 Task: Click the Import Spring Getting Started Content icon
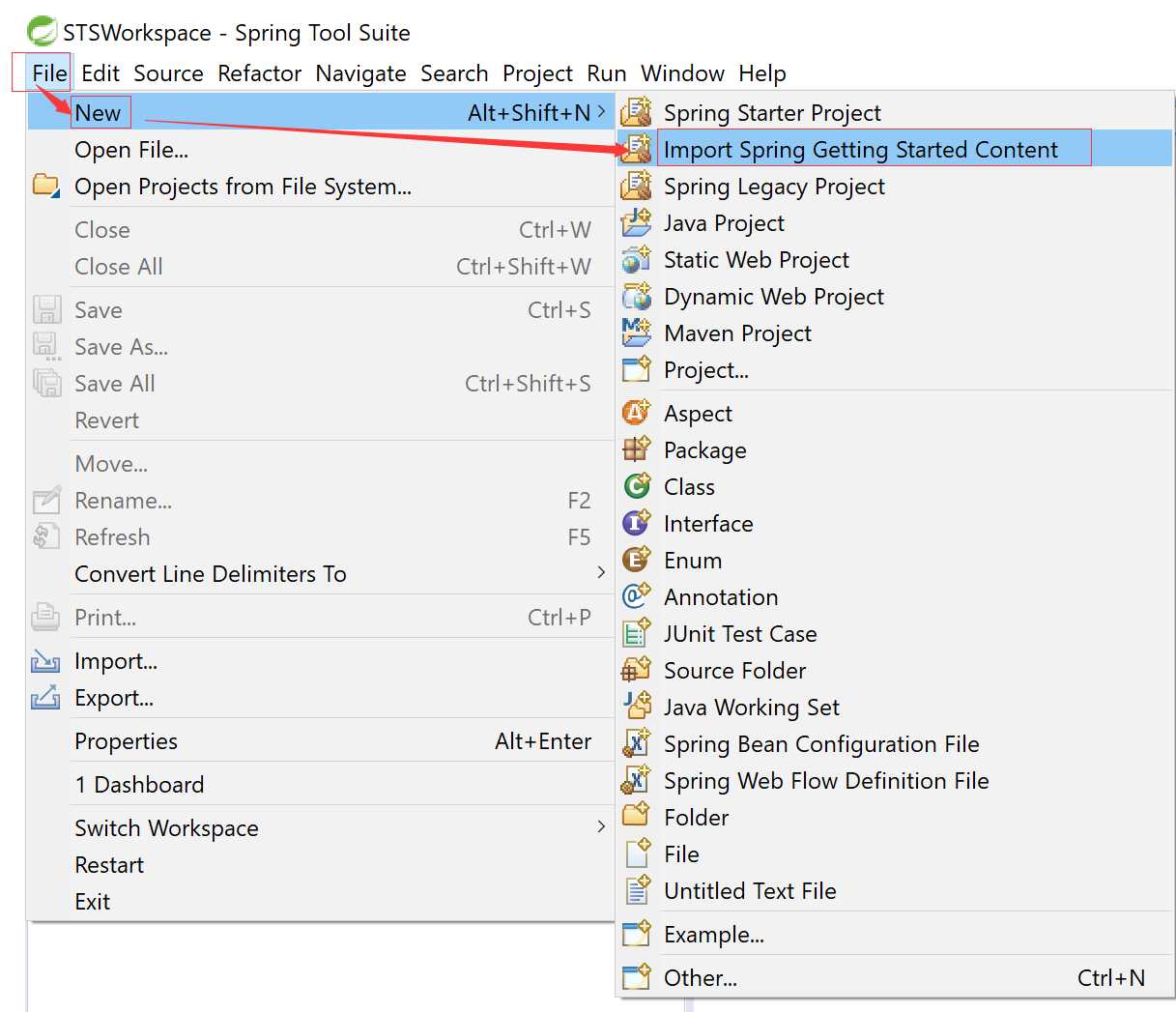[x=636, y=149]
